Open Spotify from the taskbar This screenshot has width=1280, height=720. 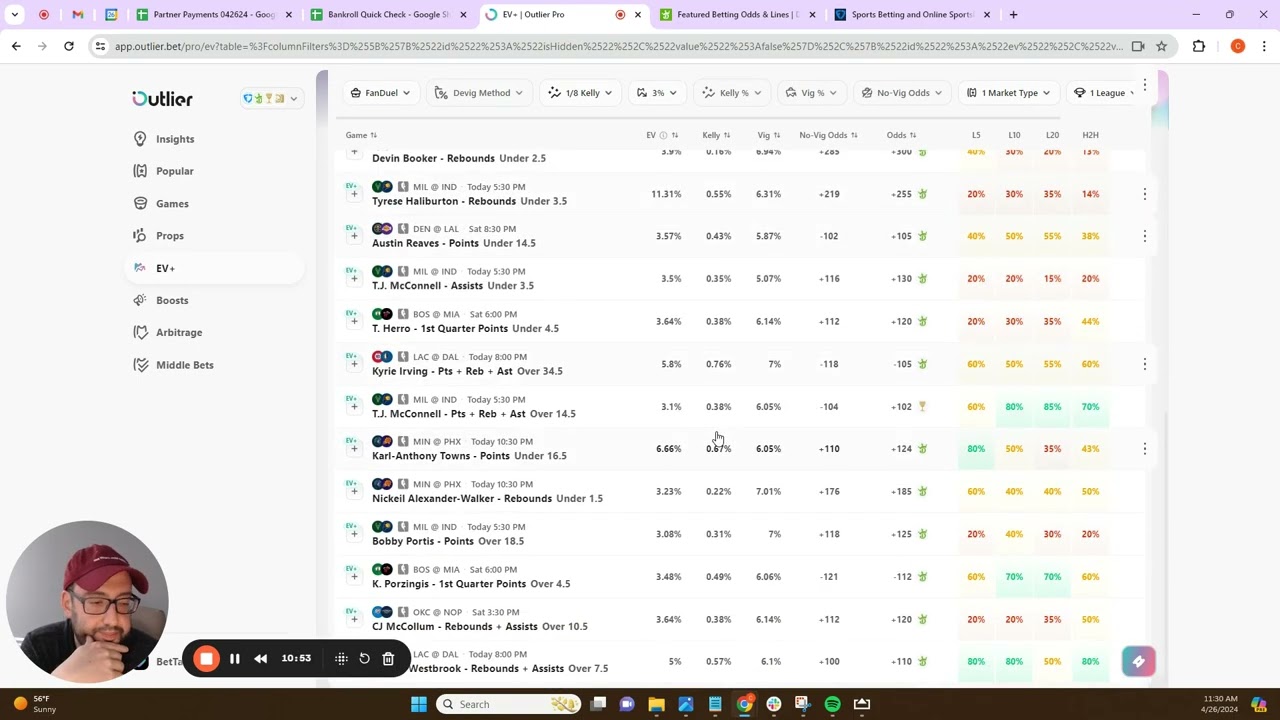pos(832,704)
